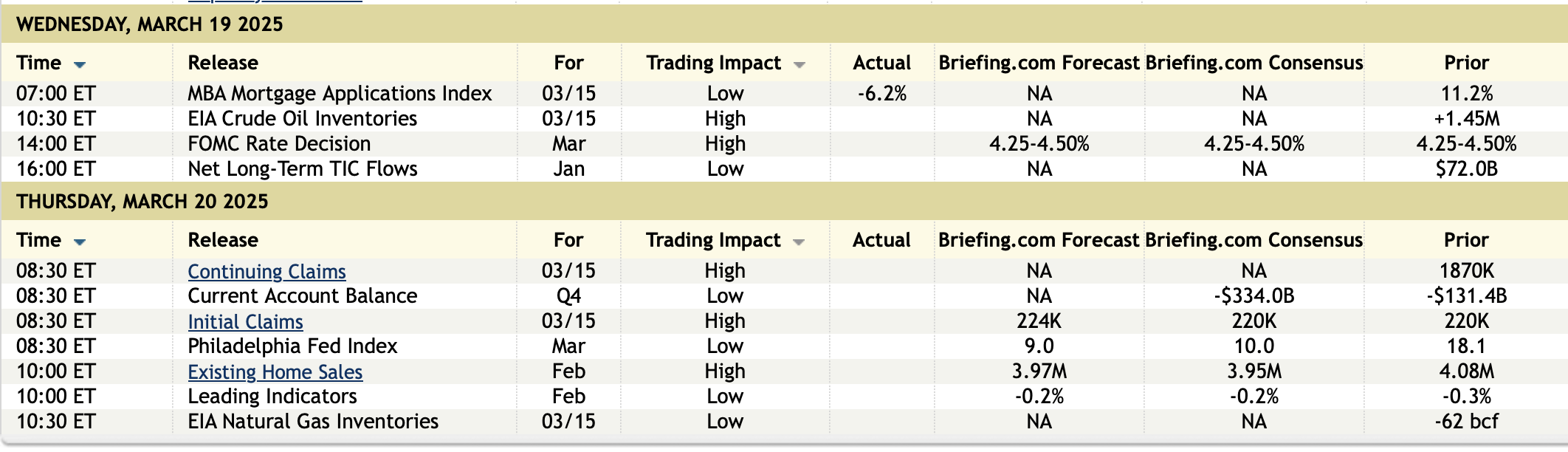Click Actual column header in Thursday table

[881, 240]
